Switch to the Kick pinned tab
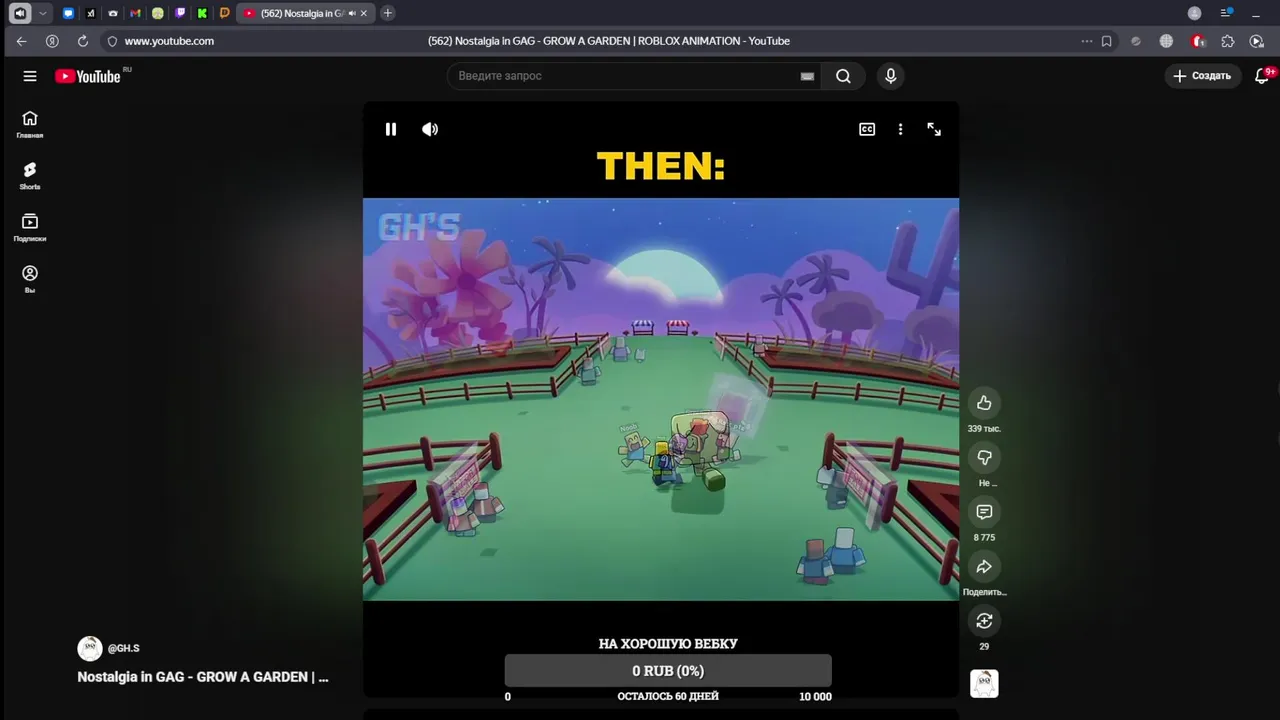This screenshot has width=1280, height=720. (202, 13)
